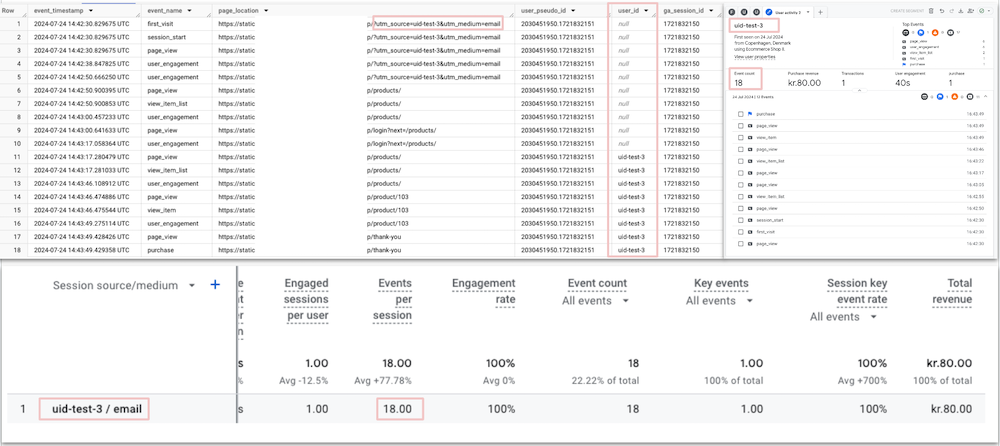
Task: Tick checkbox for page_view at 16:43:17
Action: tap(740, 173)
